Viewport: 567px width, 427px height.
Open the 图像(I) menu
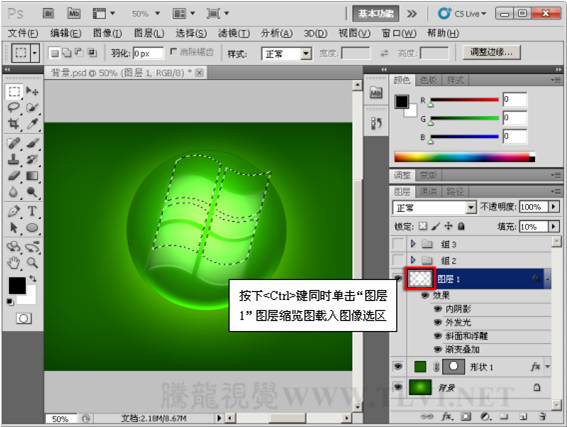(x=107, y=34)
